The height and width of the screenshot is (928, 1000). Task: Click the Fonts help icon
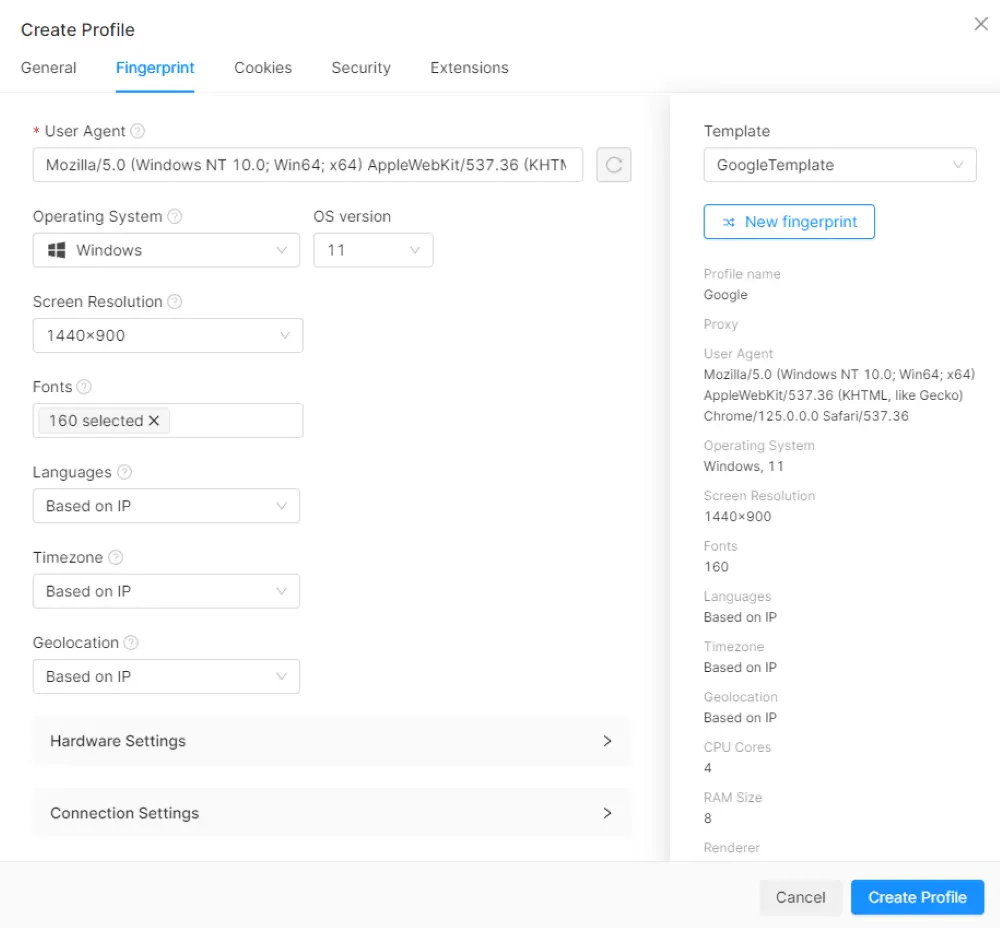[x=84, y=387]
